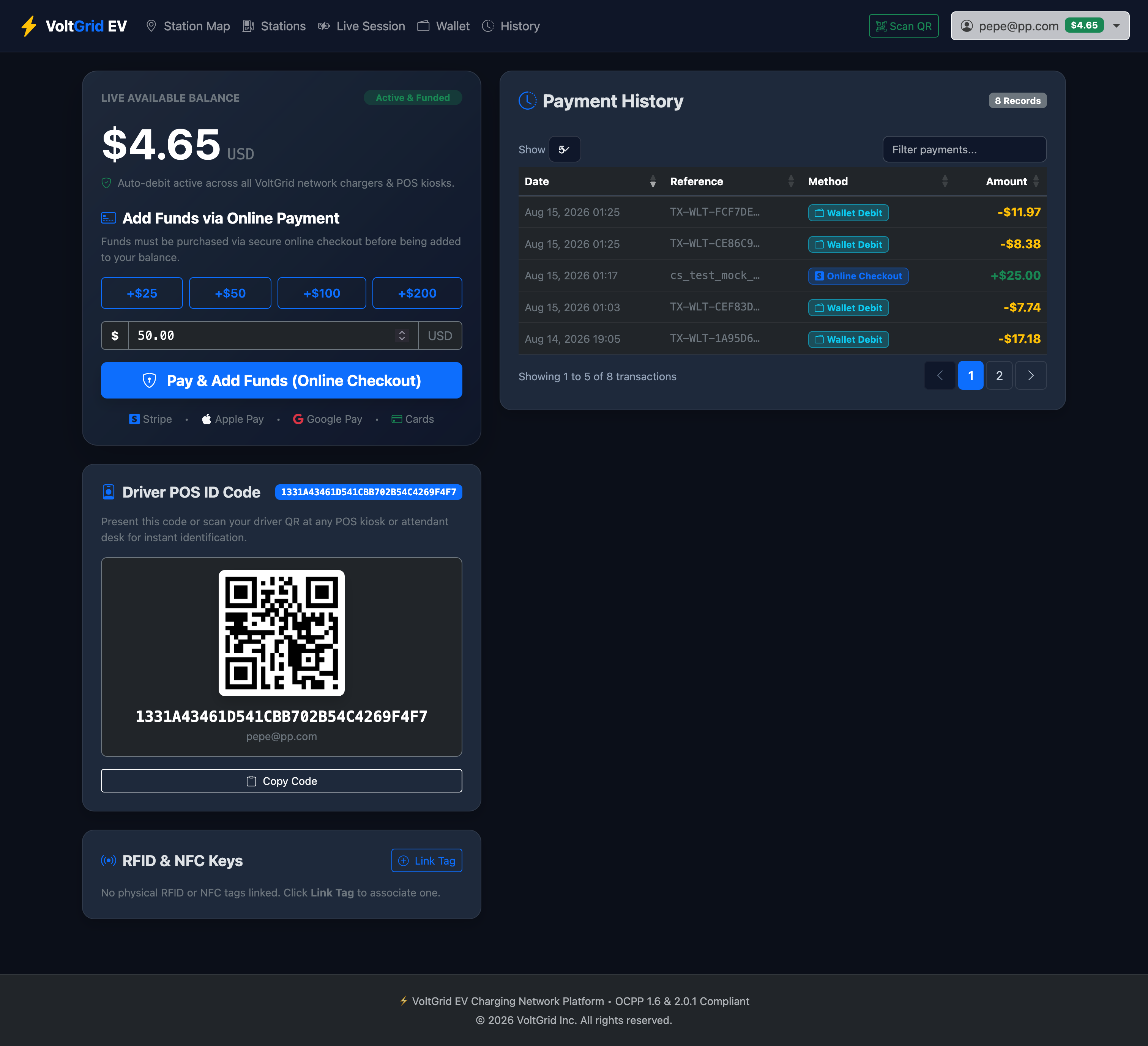Click the Active & Funded status badge
This screenshot has height=1046, width=1148.
point(412,98)
